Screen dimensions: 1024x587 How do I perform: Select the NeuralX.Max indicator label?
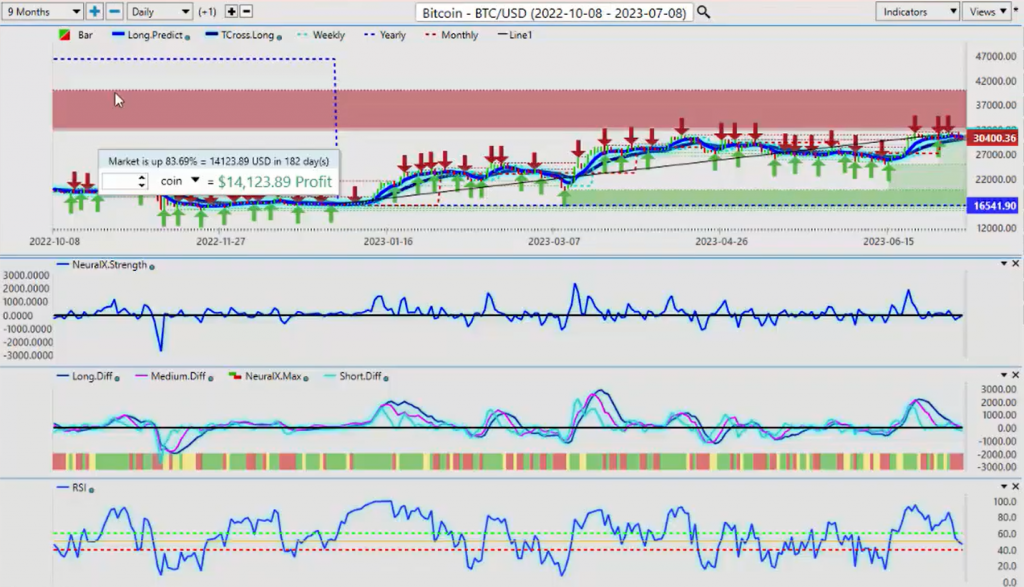pyautogui.click(x=273, y=376)
